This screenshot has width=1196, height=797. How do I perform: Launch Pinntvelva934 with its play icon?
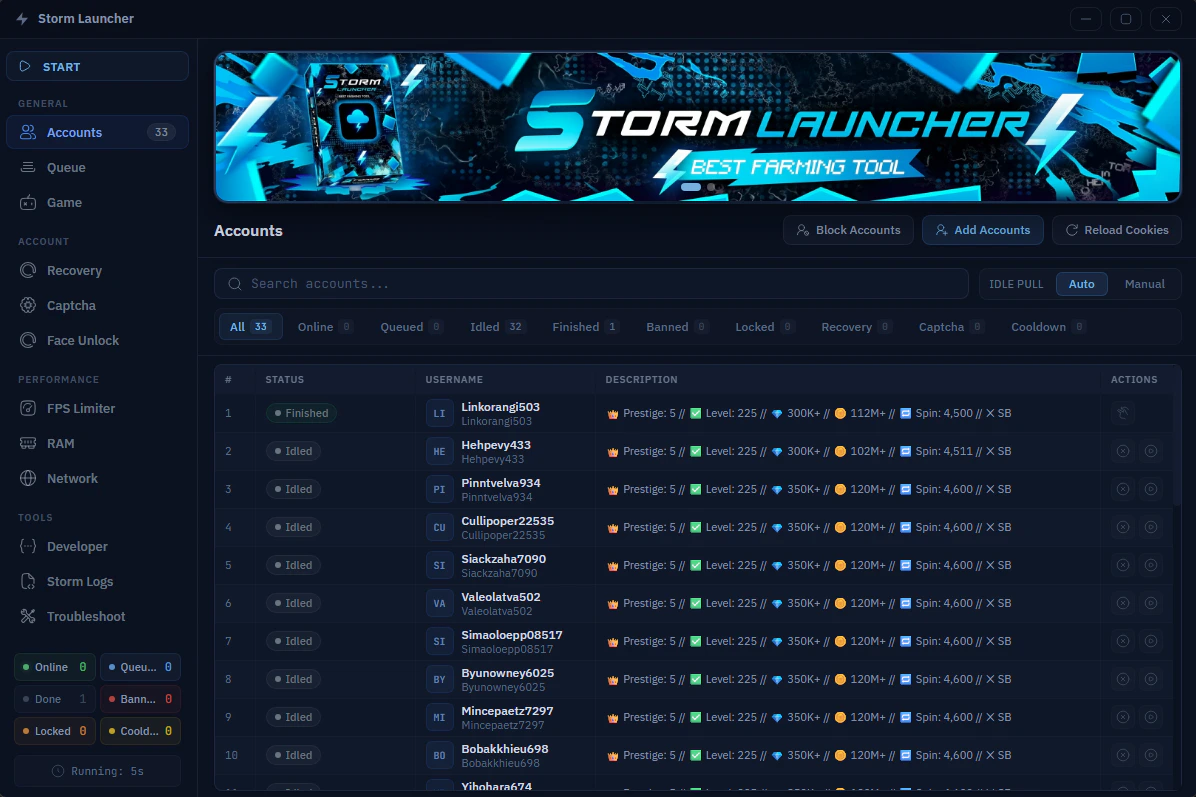click(1151, 489)
